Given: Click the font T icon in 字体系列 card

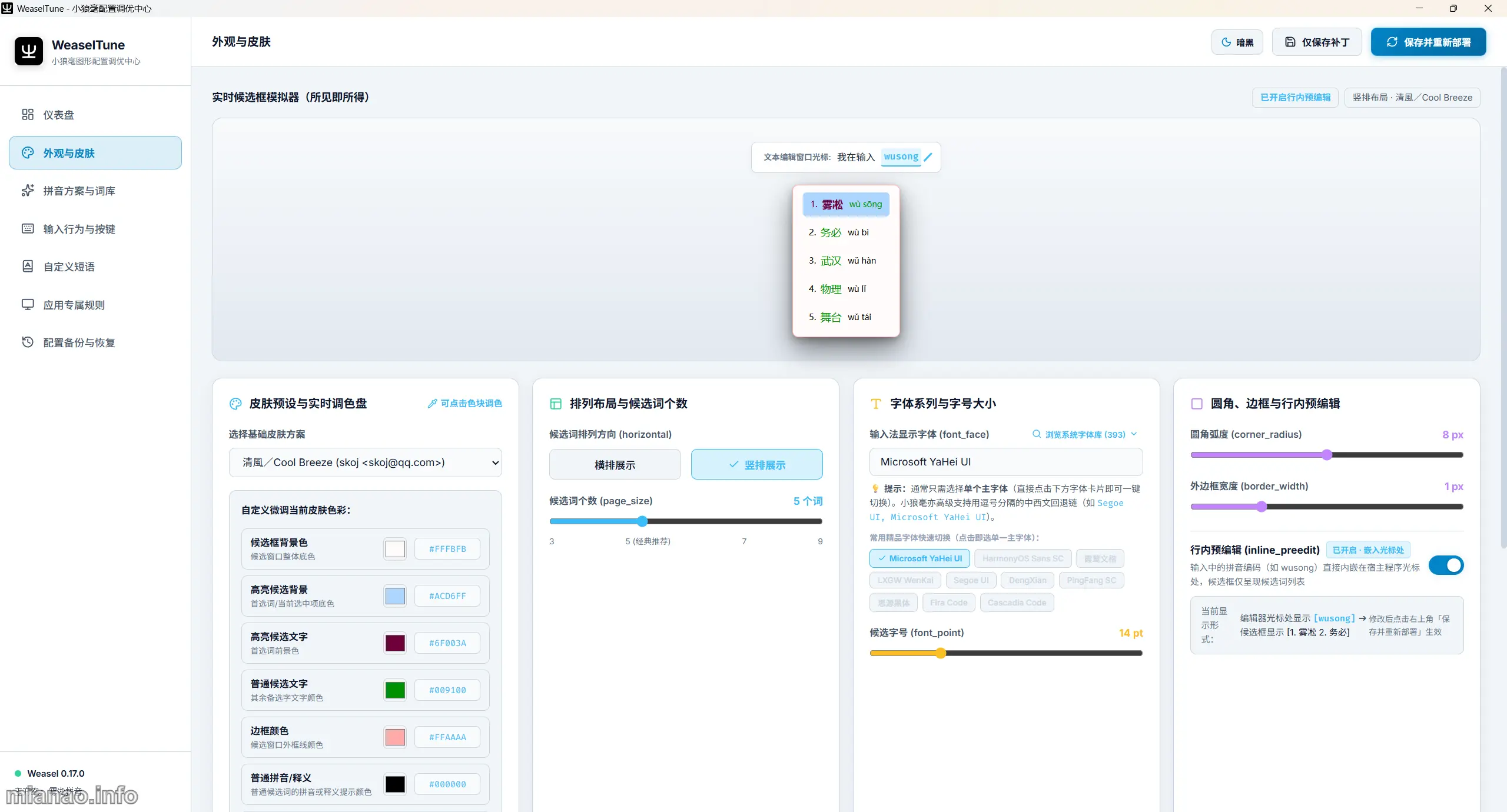Looking at the screenshot, I should [876, 404].
